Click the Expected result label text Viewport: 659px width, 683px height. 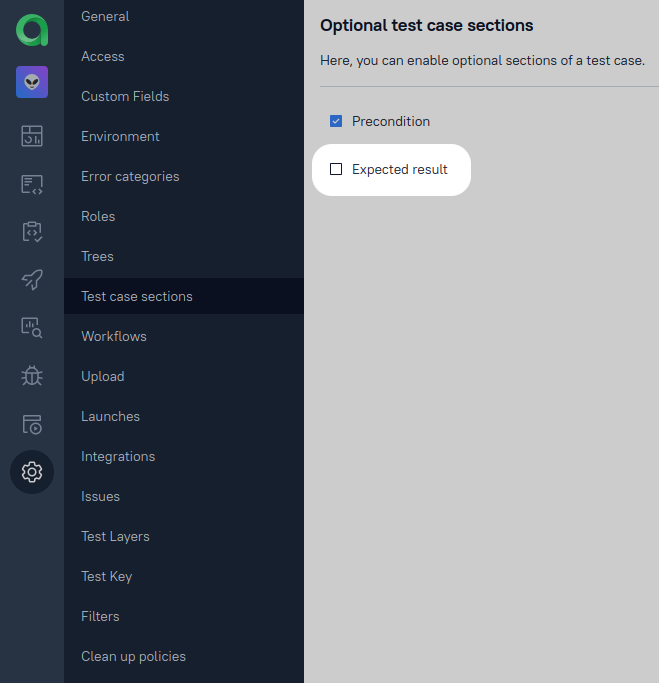(x=399, y=169)
